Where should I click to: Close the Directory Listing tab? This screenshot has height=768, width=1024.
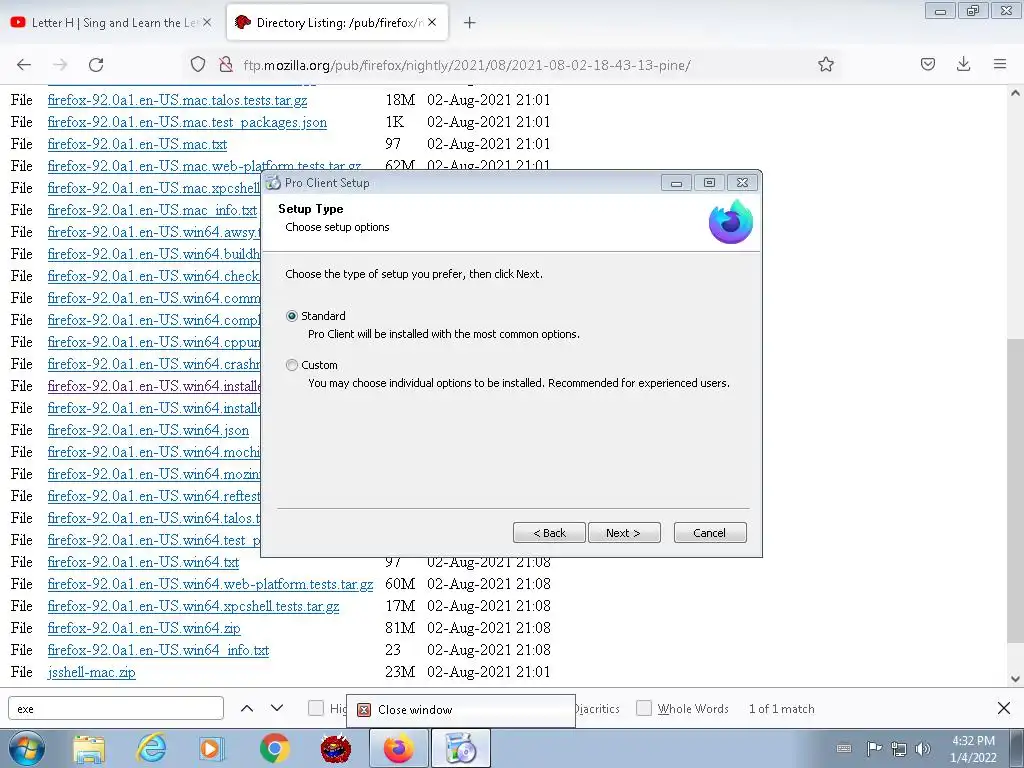coord(432,22)
